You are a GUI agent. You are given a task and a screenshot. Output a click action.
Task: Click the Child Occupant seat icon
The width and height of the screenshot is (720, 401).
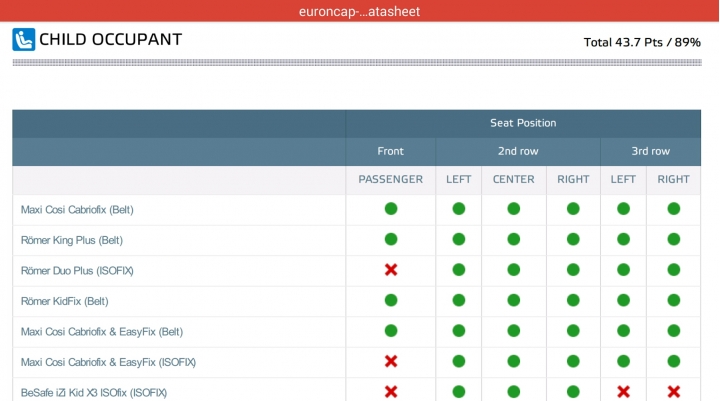pyautogui.click(x=23, y=40)
